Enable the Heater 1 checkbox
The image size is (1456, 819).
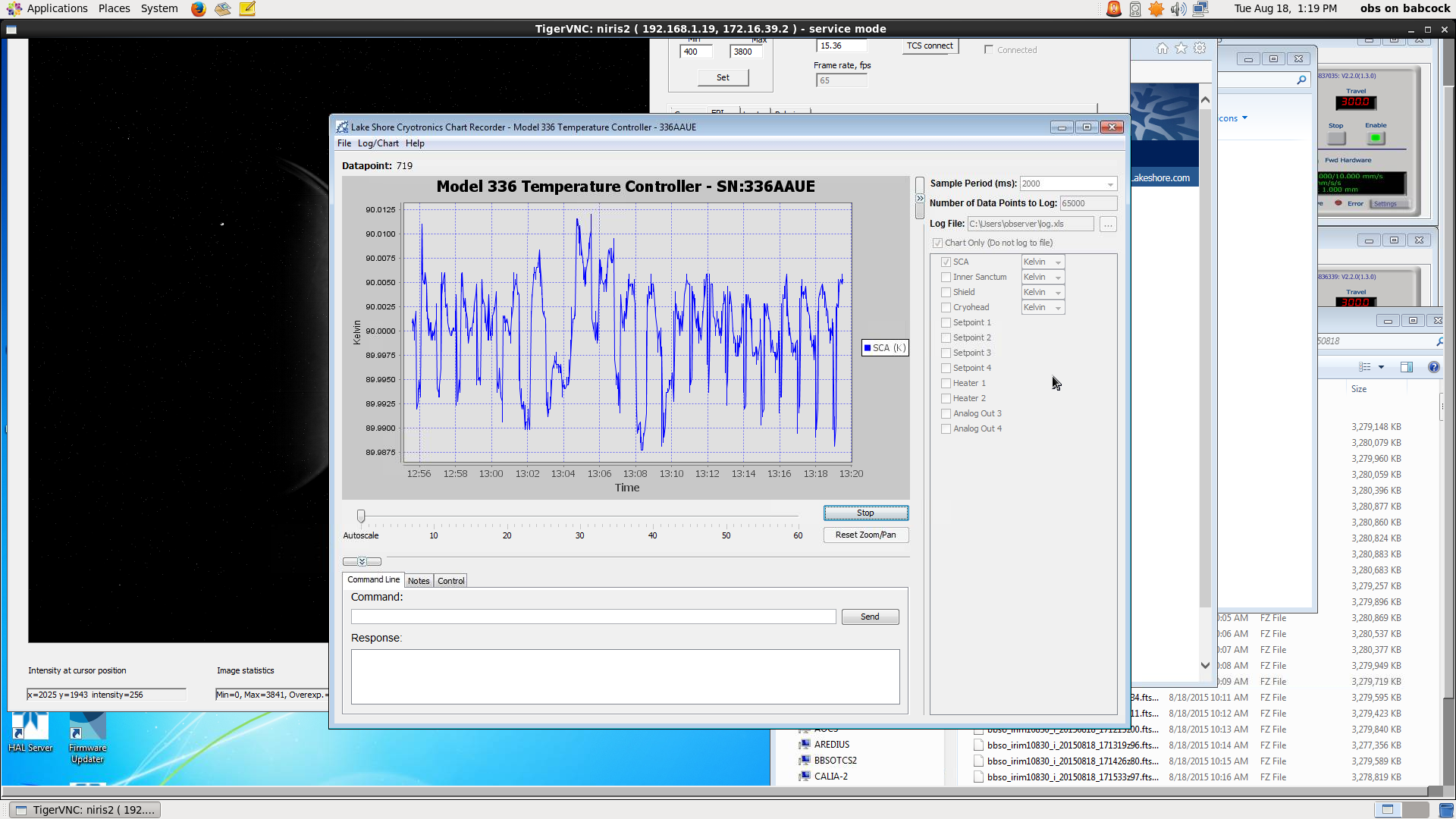(x=946, y=384)
